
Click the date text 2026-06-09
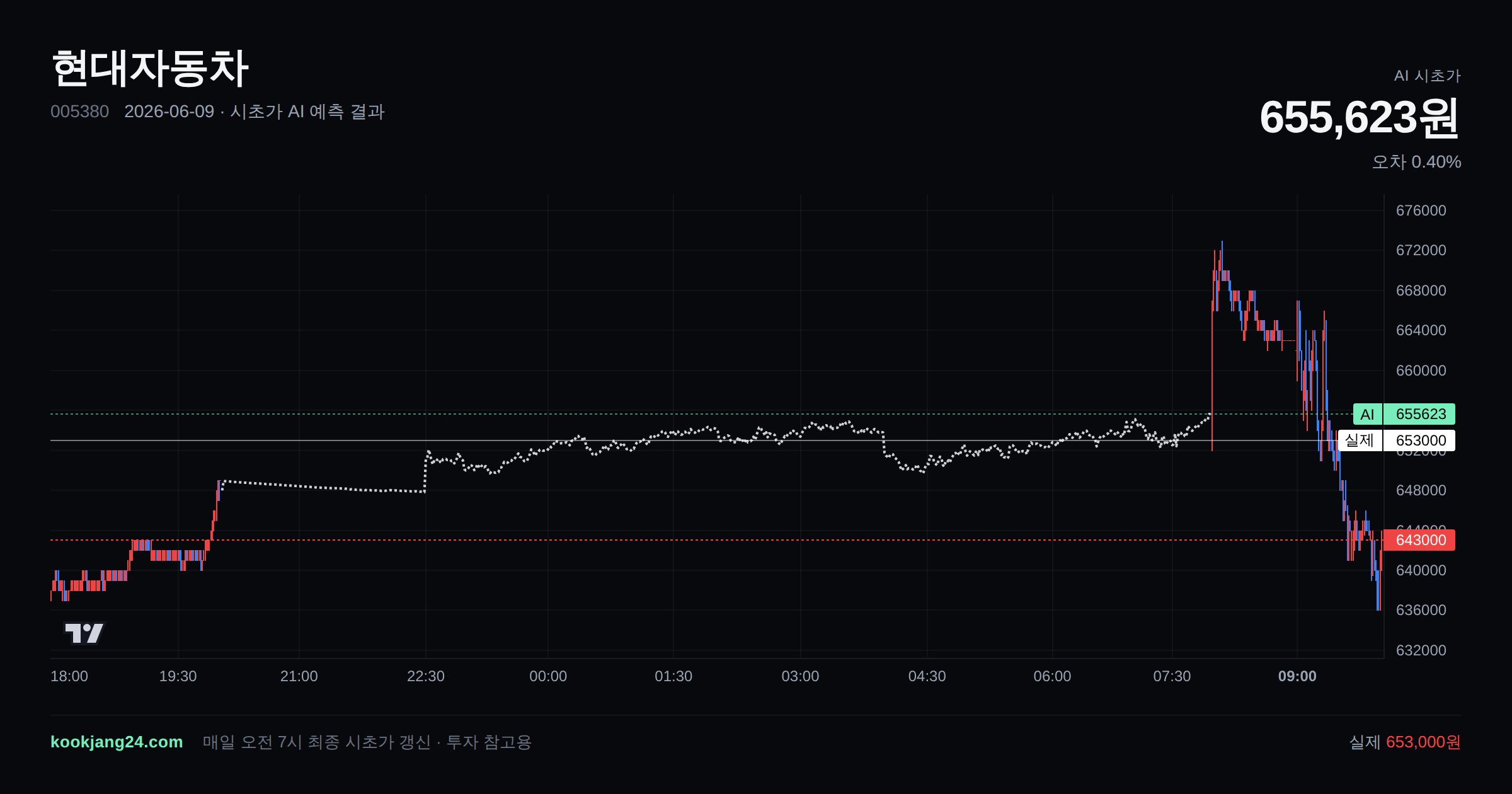[169, 112]
